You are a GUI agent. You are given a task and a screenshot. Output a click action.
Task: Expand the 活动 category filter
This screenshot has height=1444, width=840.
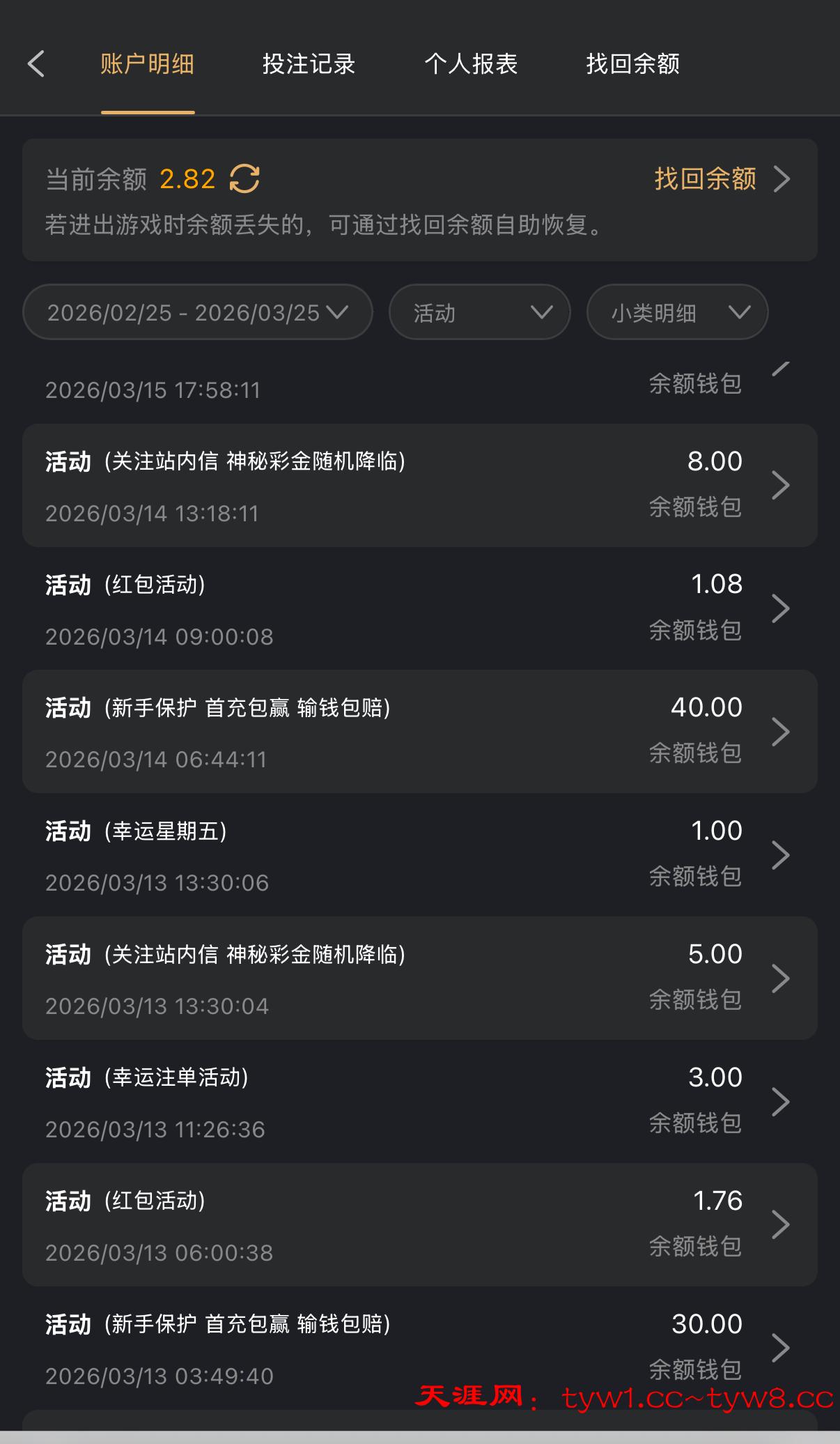(x=479, y=312)
